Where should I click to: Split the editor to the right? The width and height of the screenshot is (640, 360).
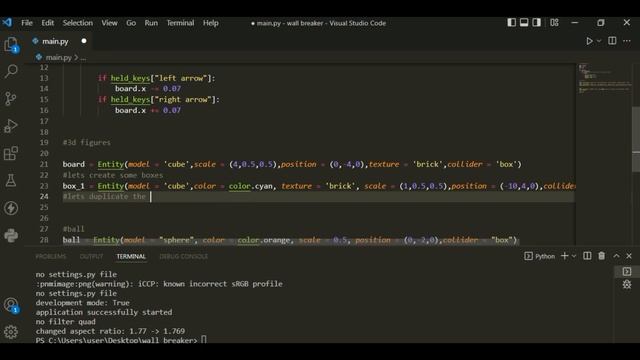[x=612, y=41]
